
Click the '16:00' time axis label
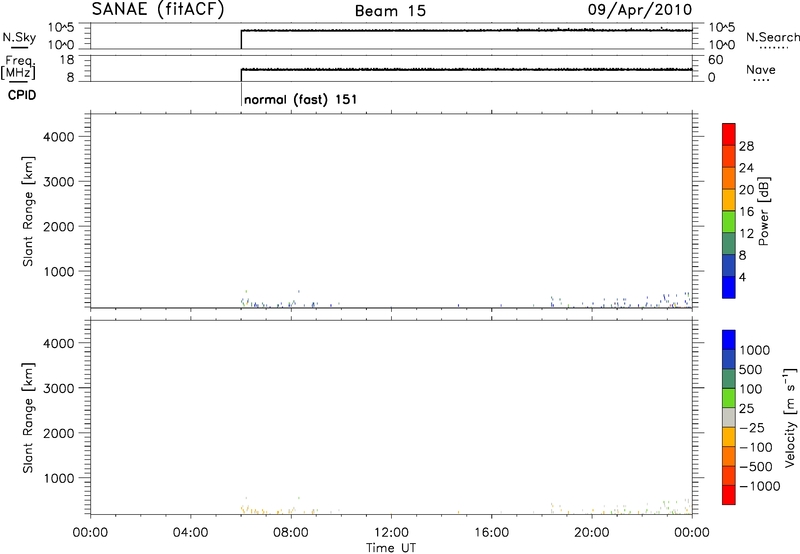tap(491, 533)
